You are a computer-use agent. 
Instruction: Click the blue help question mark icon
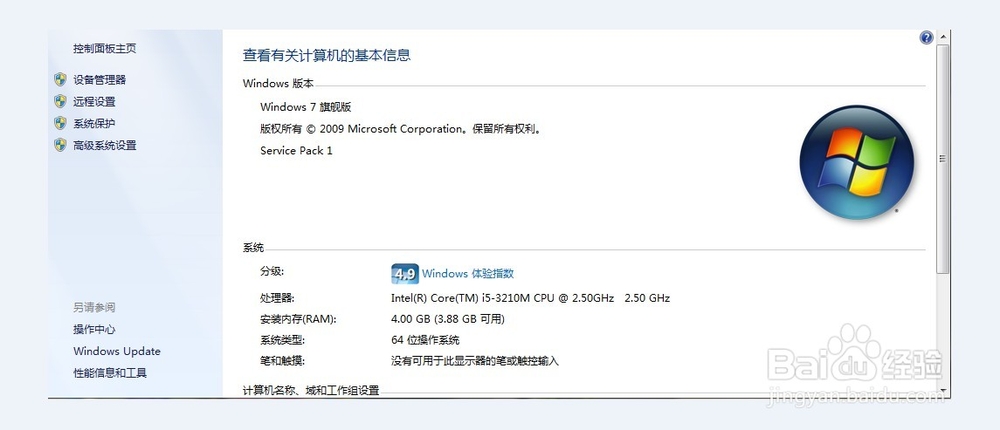pyautogui.click(x=926, y=38)
